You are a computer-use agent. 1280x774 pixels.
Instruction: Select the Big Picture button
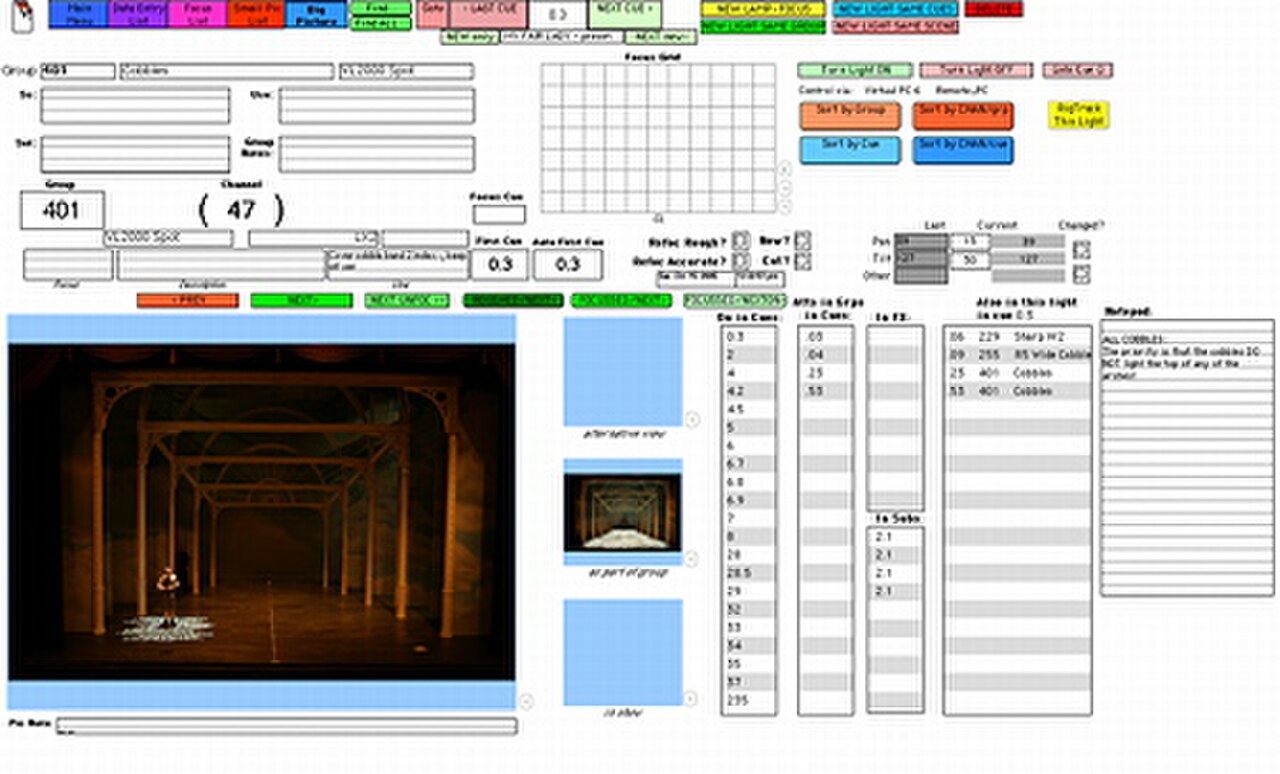point(315,13)
